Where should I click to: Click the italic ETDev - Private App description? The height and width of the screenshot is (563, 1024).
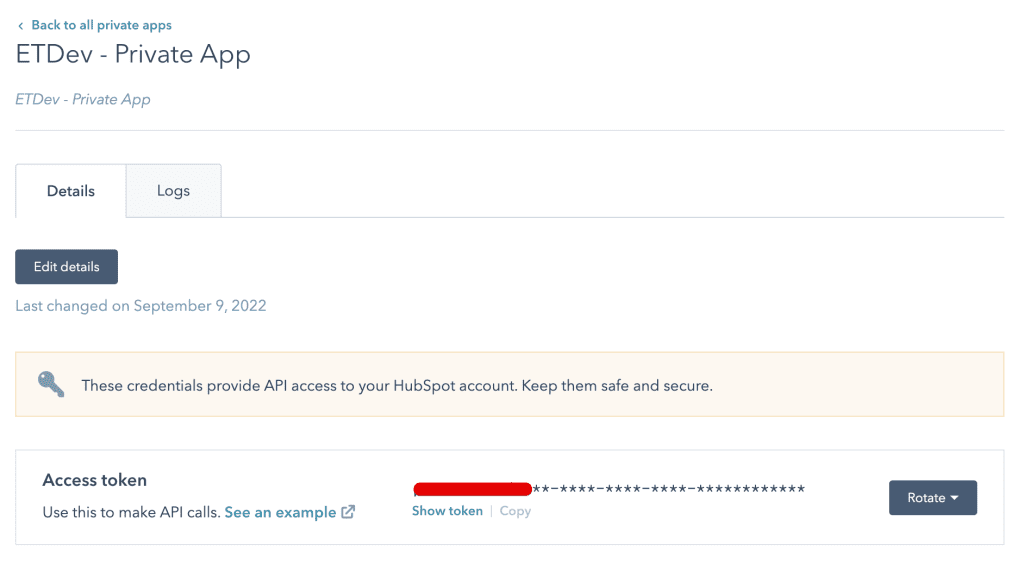point(83,100)
